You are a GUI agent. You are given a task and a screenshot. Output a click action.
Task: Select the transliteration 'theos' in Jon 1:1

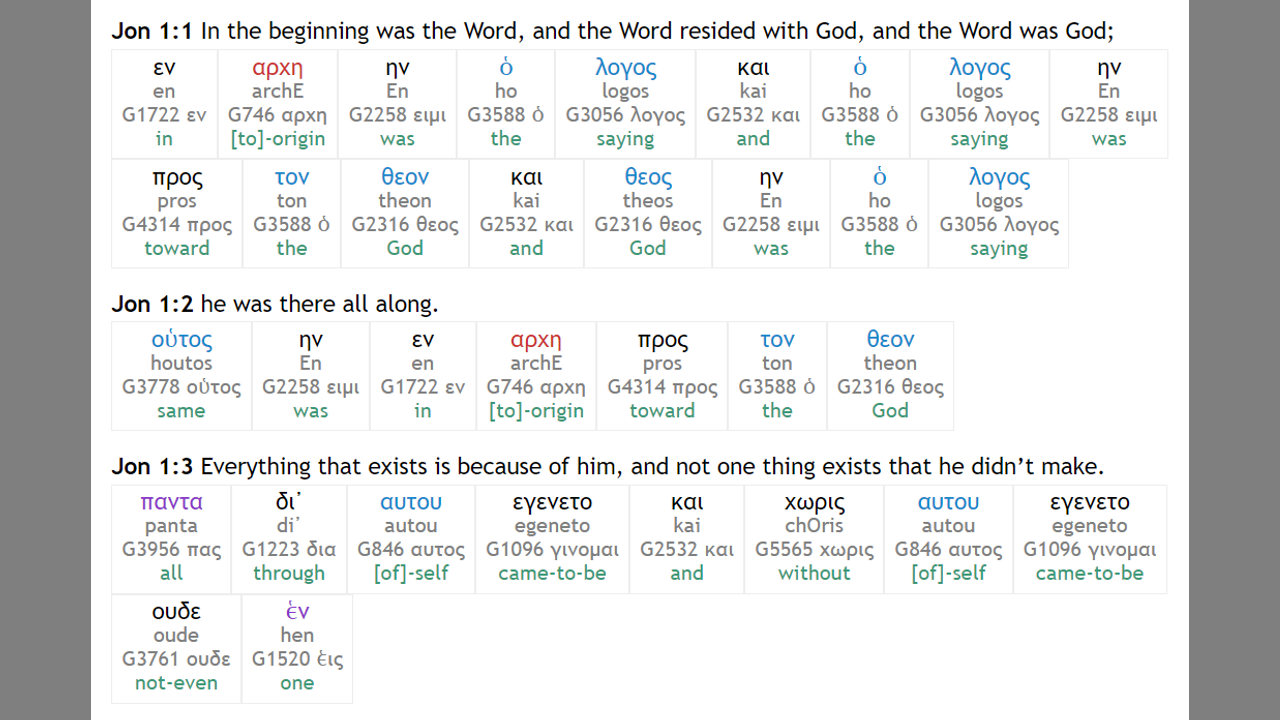(648, 200)
